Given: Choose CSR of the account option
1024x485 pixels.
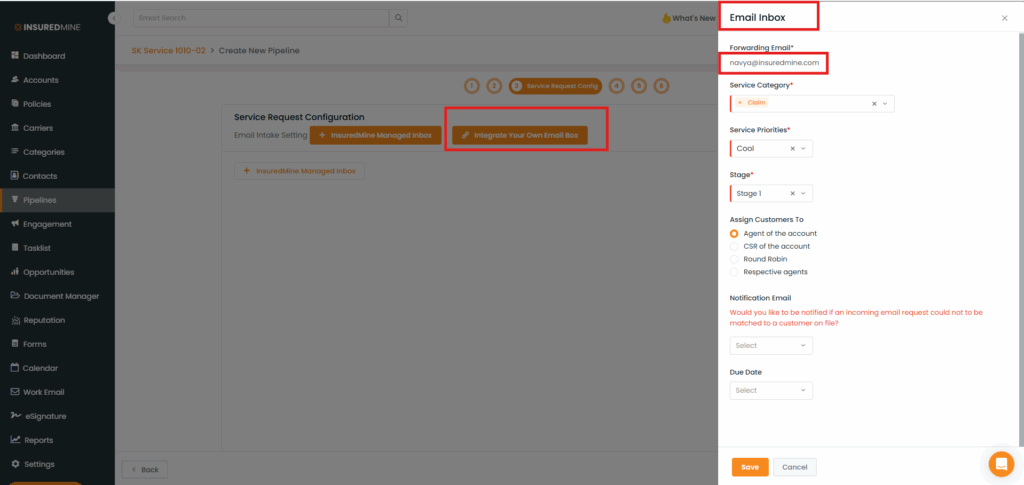Looking at the screenshot, I should point(734,246).
